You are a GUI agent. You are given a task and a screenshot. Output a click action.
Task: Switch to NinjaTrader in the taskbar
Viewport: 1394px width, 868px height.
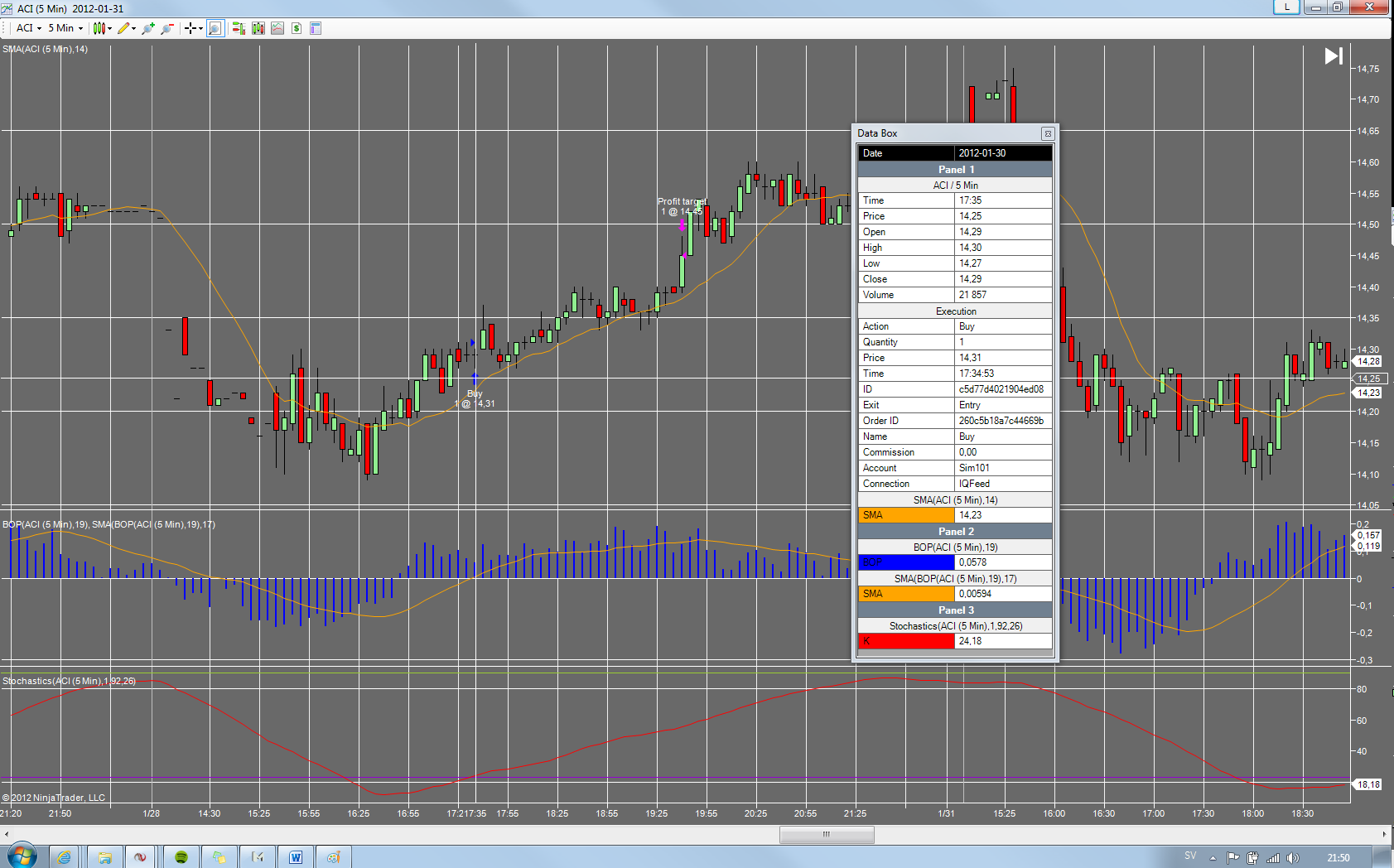click(x=141, y=857)
